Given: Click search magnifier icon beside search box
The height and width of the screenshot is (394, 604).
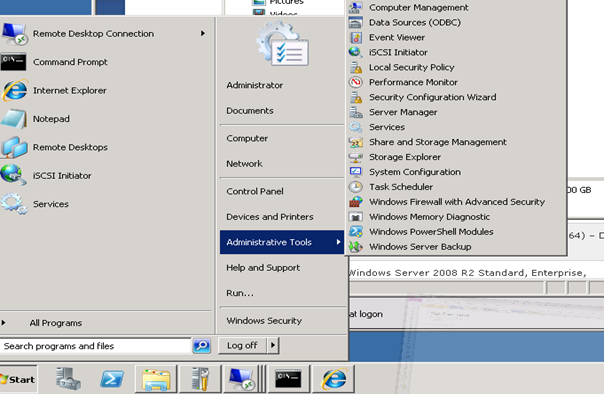Looking at the screenshot, I should point(202,345).
